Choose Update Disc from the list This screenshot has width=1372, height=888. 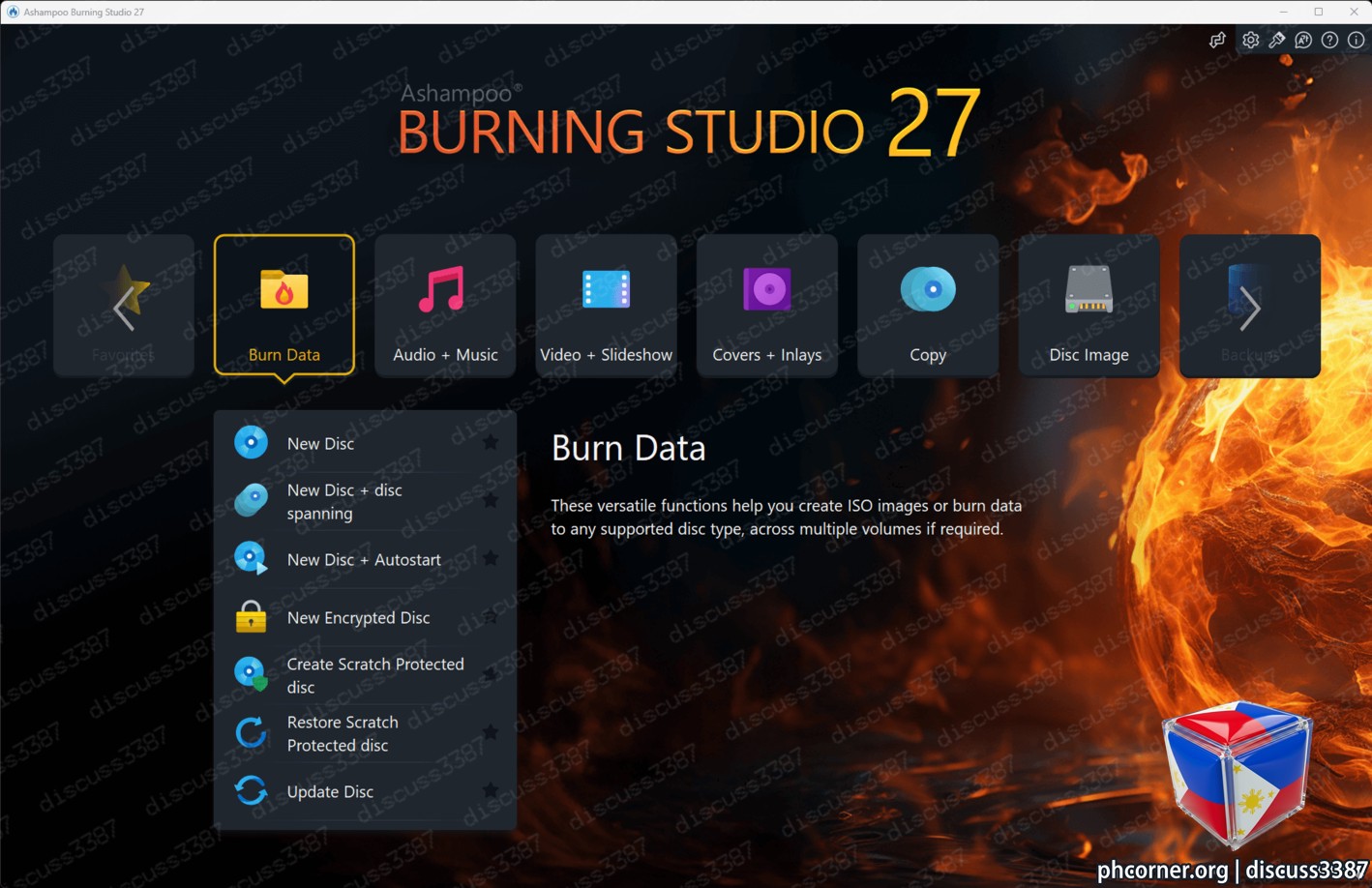point(366,791)
